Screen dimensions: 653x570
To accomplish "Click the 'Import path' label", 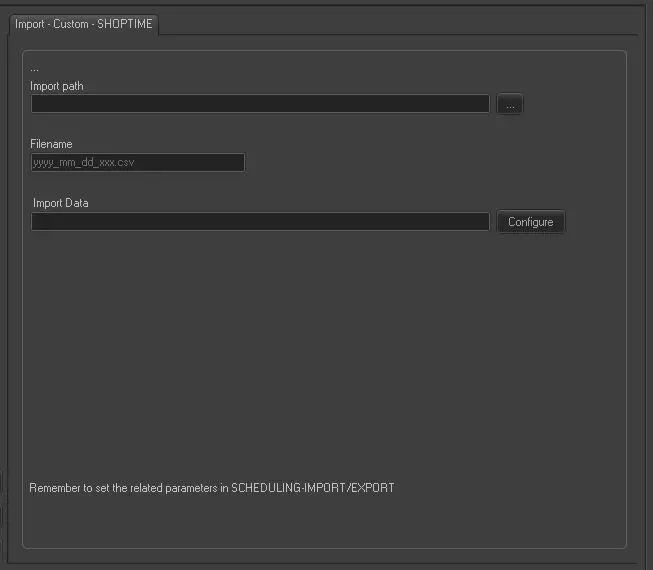I will coord(57,86).
